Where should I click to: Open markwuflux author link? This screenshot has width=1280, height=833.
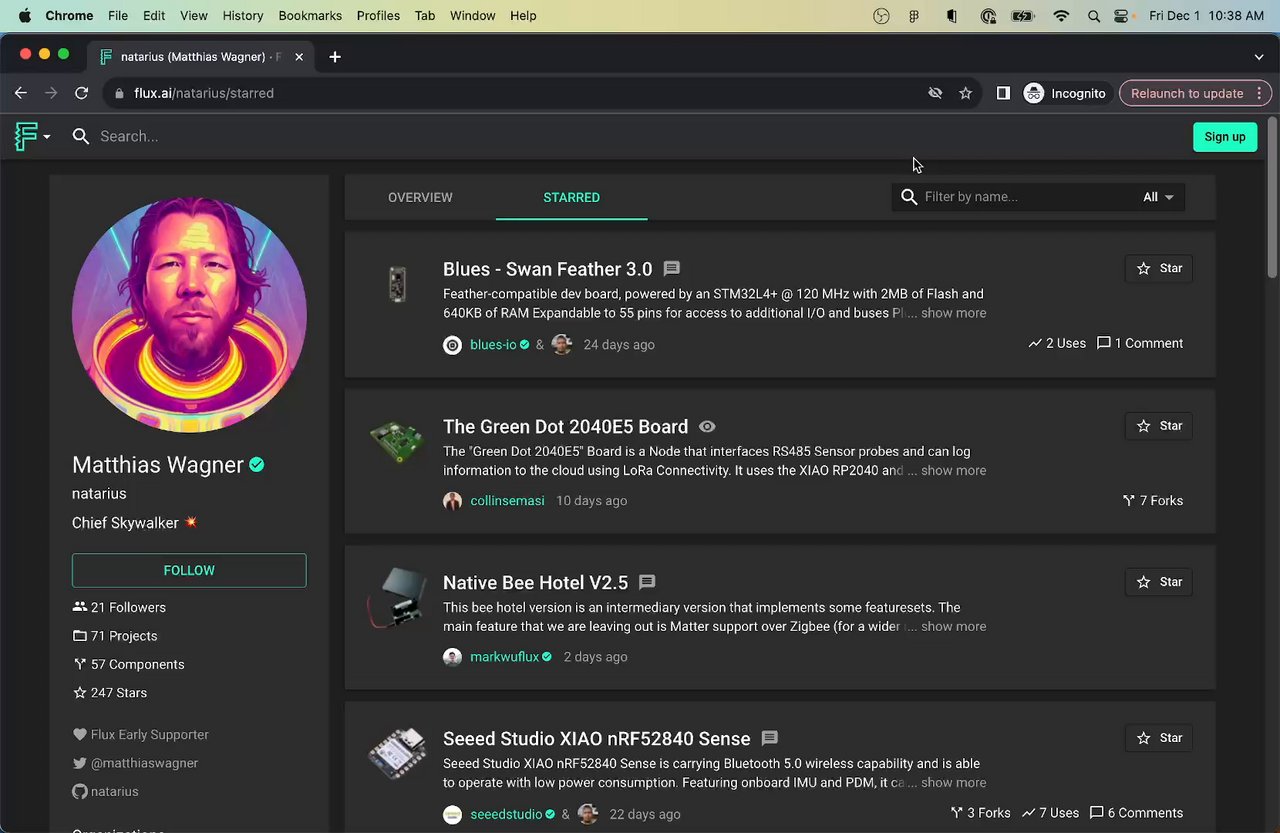pos(504,657)
